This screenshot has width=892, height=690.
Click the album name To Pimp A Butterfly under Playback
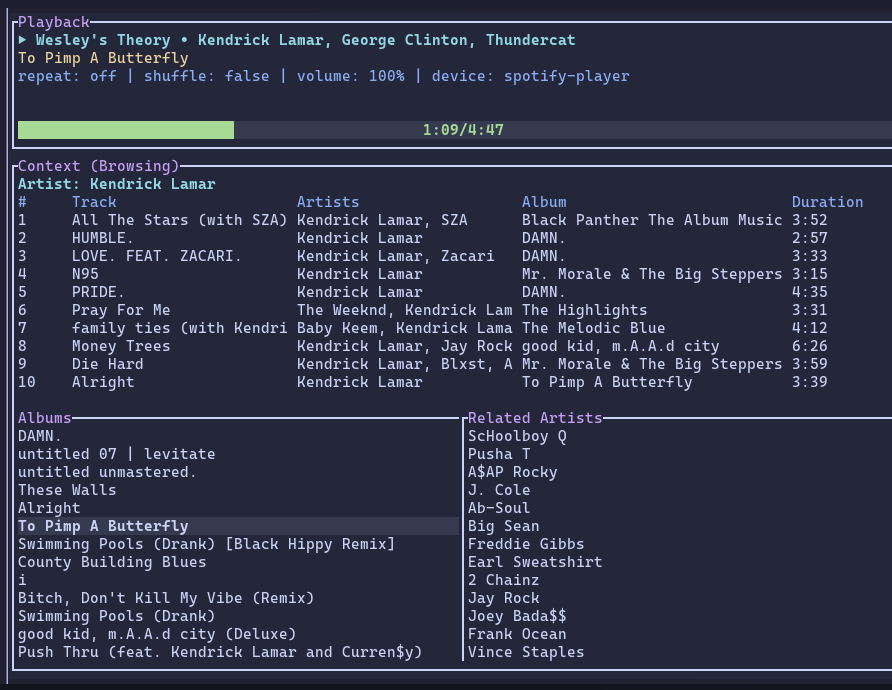pyautogui.click(x=103, y=59)
